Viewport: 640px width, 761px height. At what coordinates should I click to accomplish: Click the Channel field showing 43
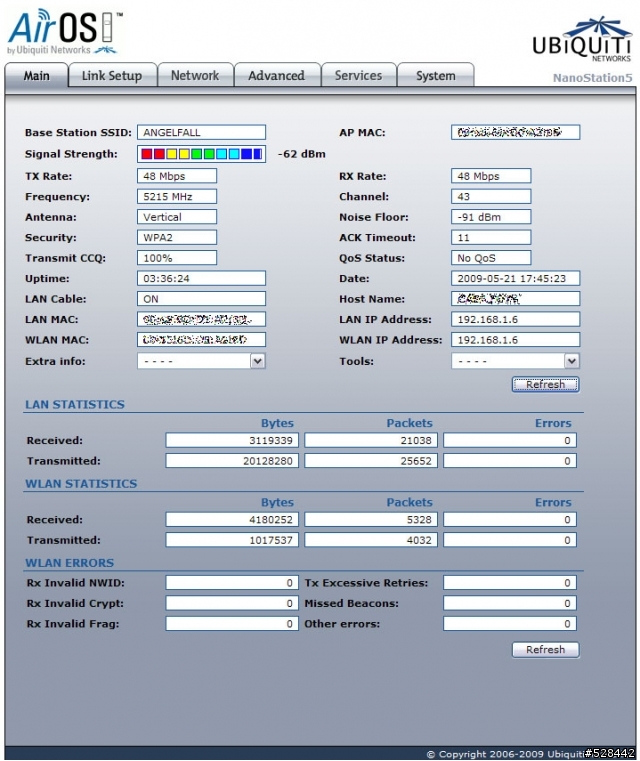pyautogui.click(x=491, y=197)
